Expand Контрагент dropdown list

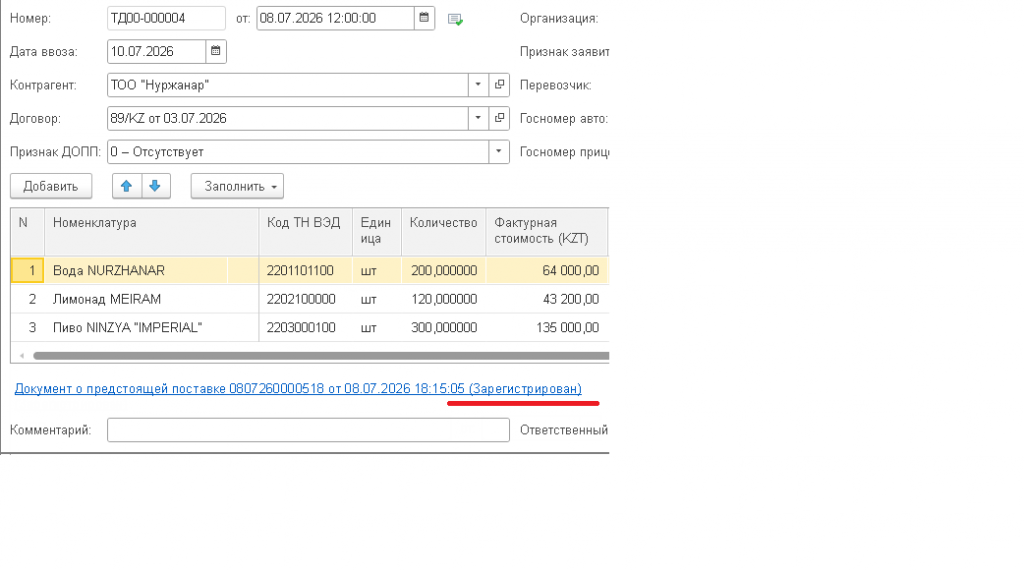(x=478, y=85)
